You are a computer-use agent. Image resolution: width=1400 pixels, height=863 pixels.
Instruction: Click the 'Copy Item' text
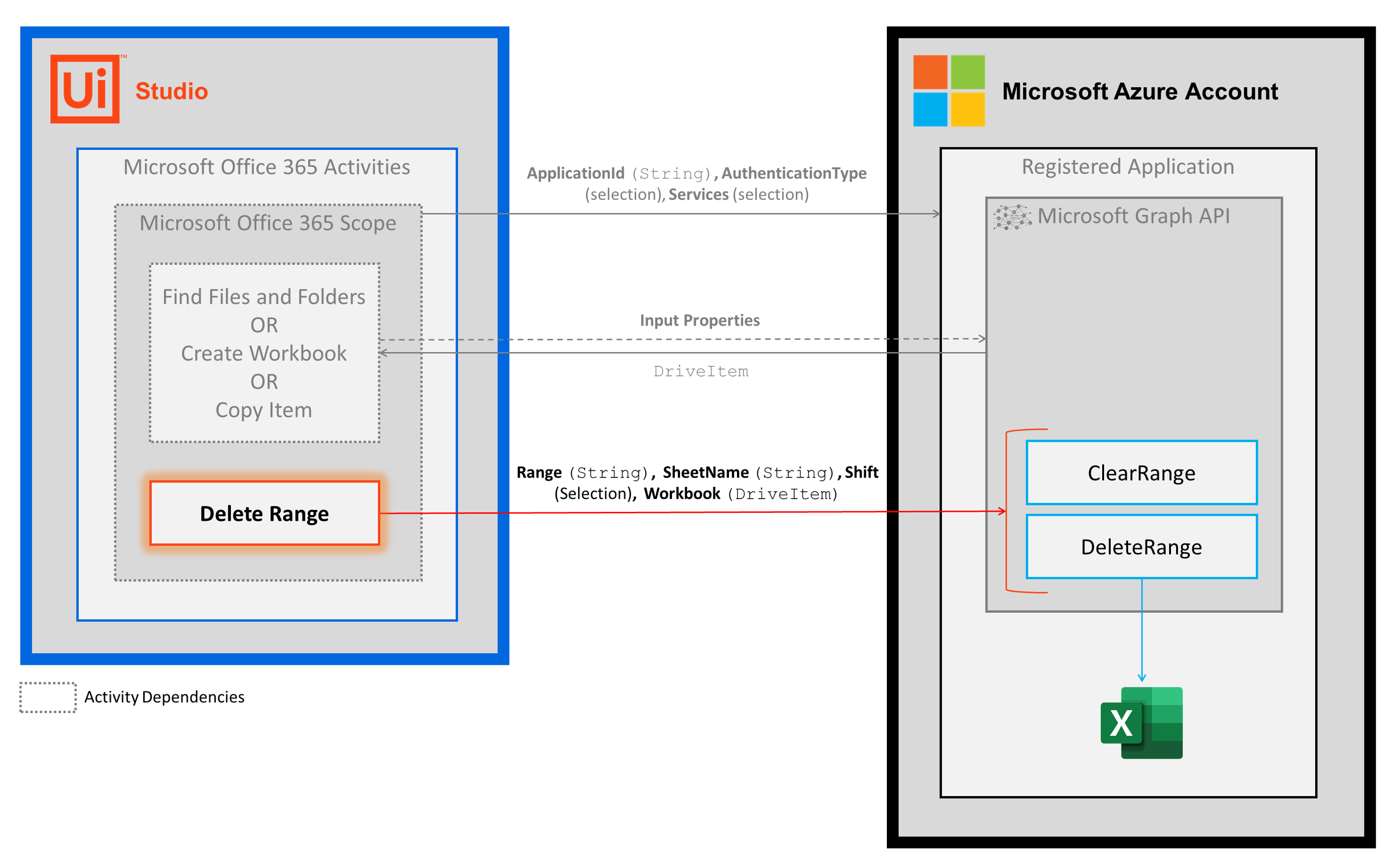pos(264,410)
